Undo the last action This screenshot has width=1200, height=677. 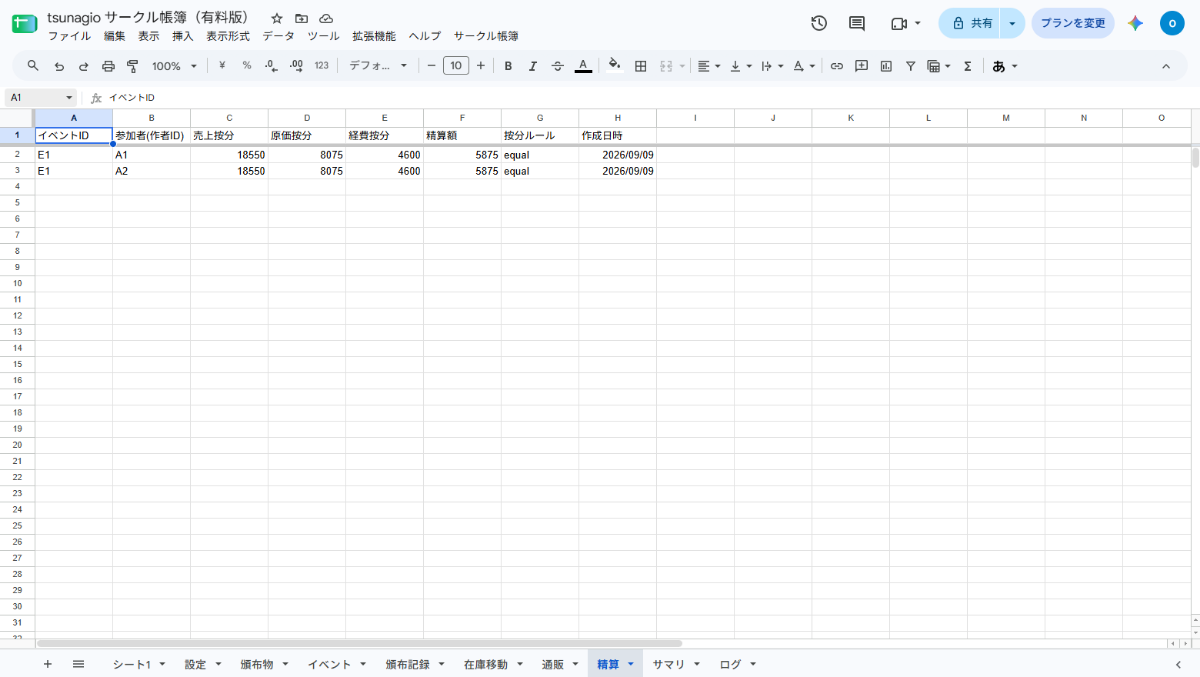tap(59, 66)
